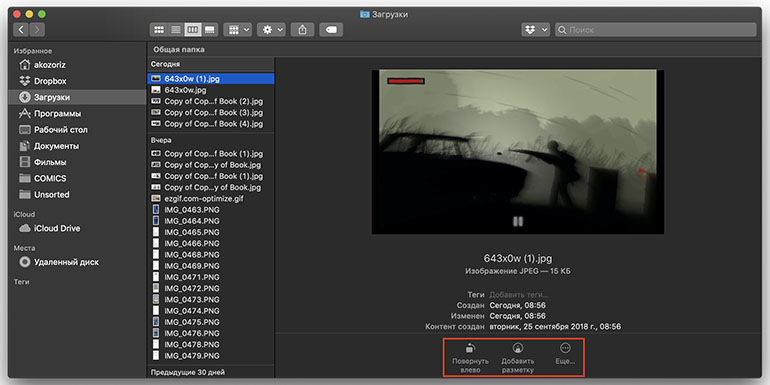Switch to gallery view
This screenshot has height=385, width=770.
pyautogui.click(x=210, y=29)
